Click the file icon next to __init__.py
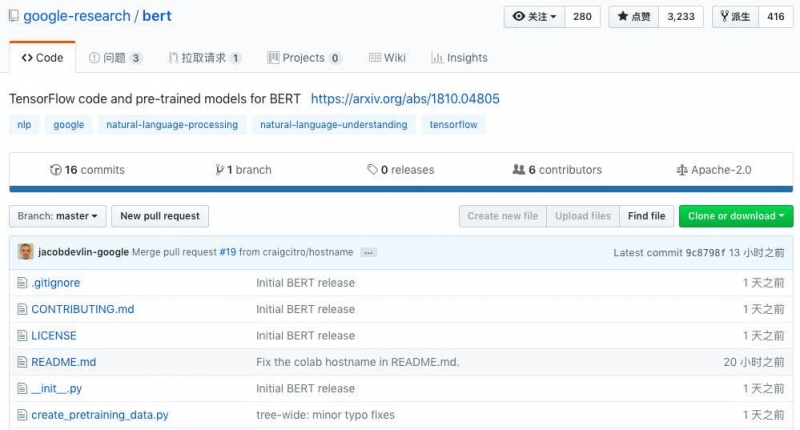The image size is (800, 430). coord(22,389)
